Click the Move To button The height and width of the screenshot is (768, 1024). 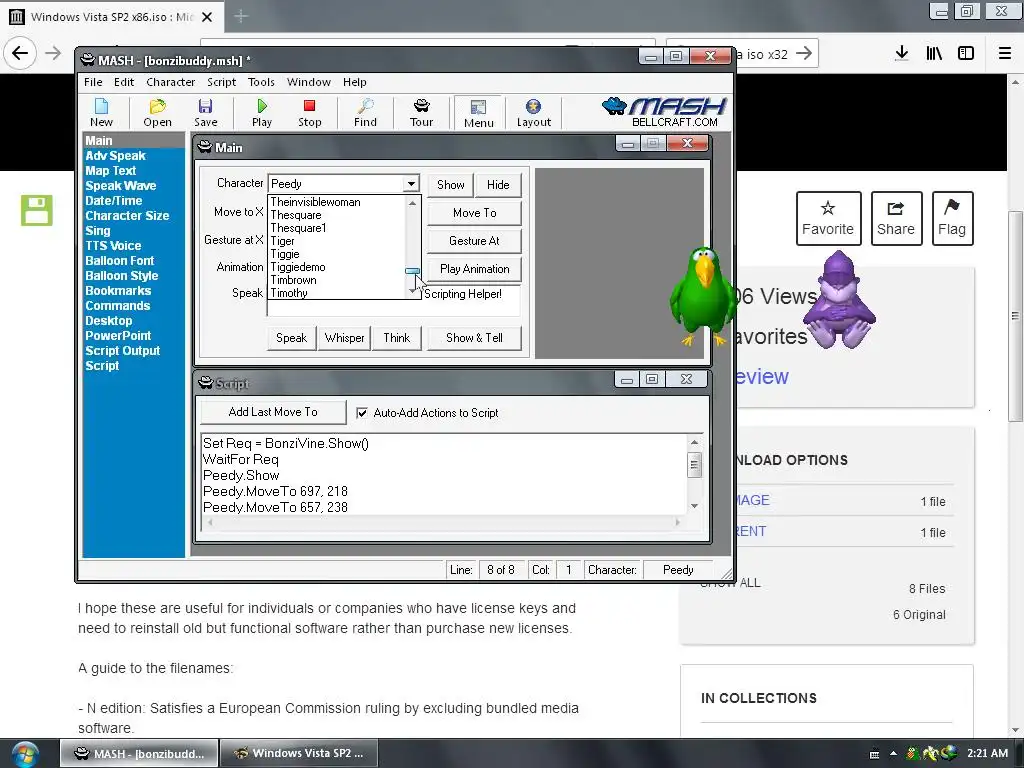474,213
